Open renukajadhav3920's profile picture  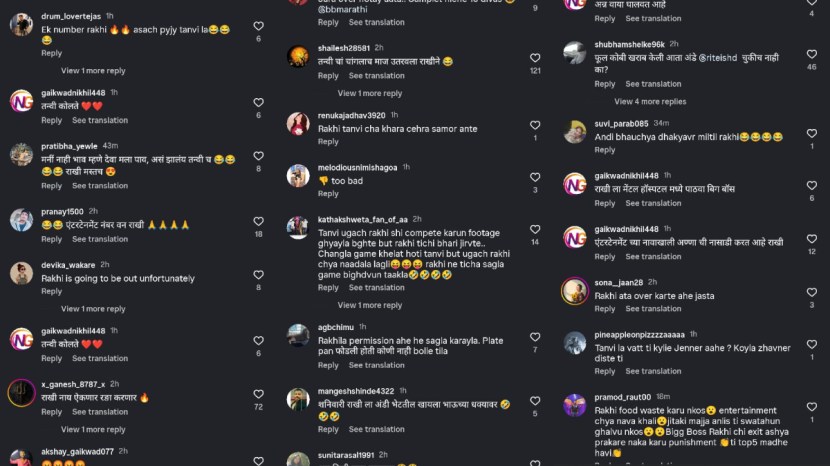click(298, 123)
